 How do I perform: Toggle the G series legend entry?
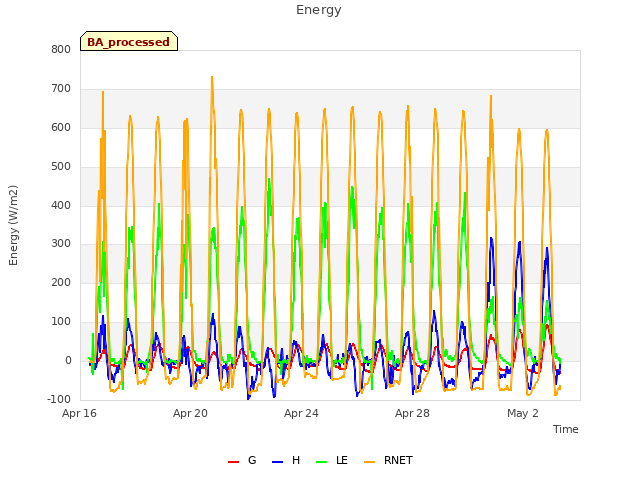(x=242, y=460)
